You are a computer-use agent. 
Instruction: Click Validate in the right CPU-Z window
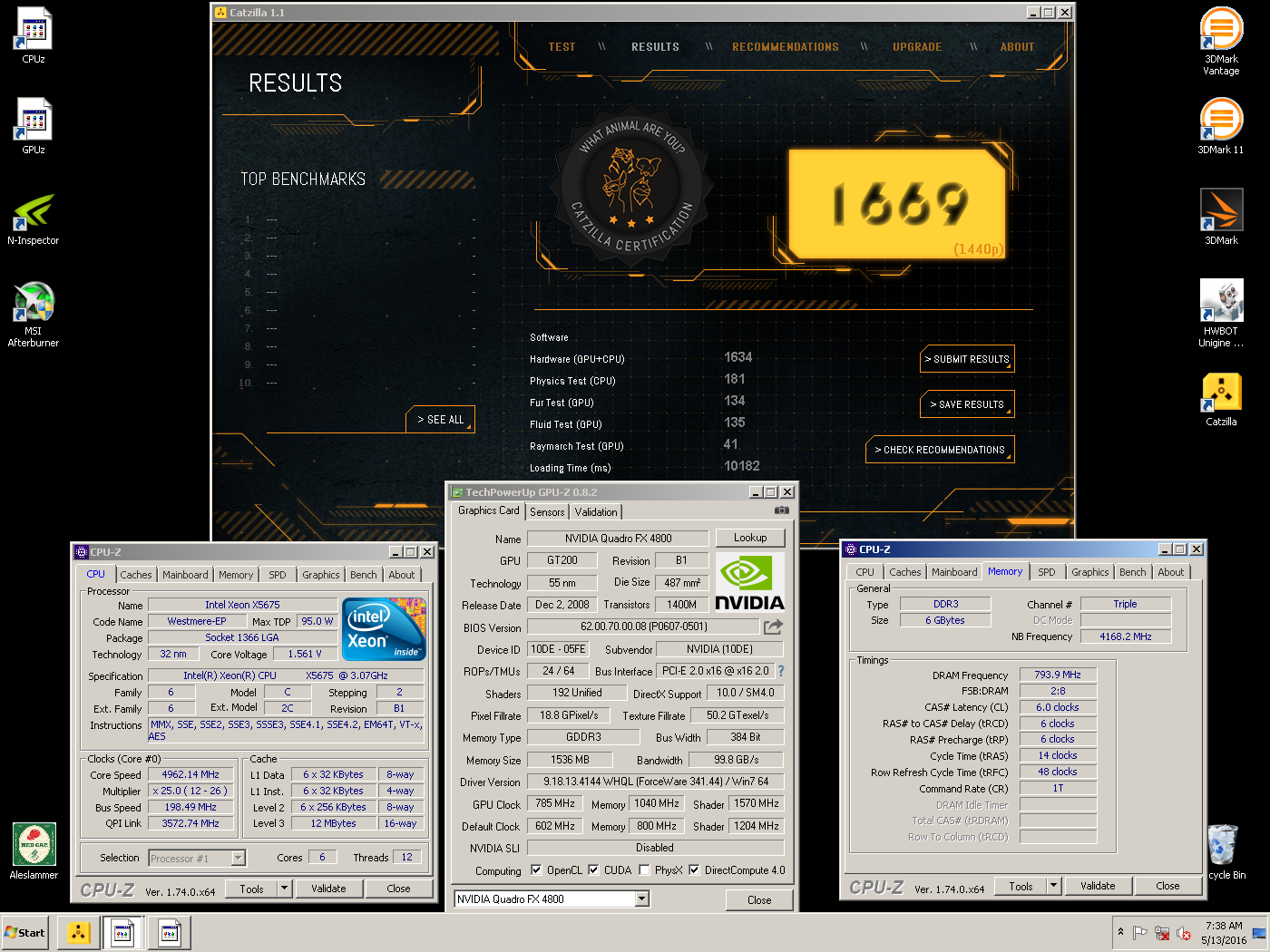[x=1098, y=886]
